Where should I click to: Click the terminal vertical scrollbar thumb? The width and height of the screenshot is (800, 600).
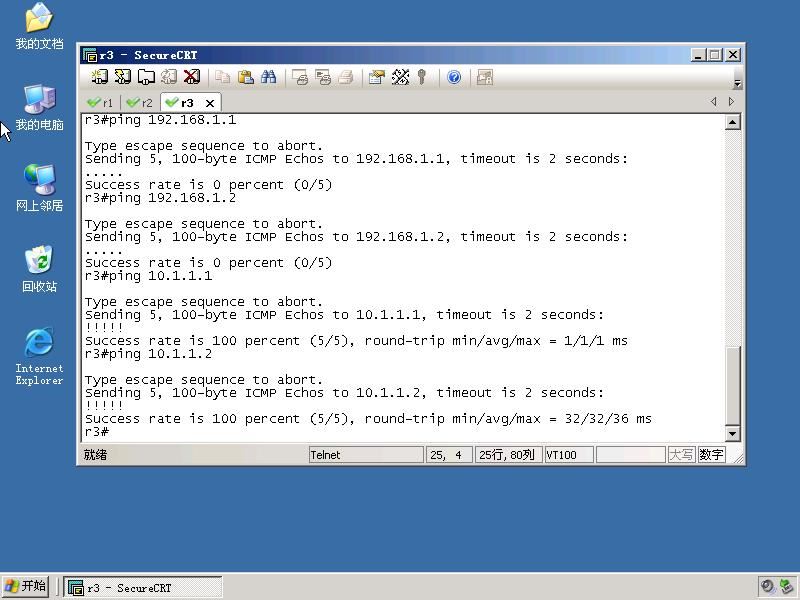click(x=733, y=385)
